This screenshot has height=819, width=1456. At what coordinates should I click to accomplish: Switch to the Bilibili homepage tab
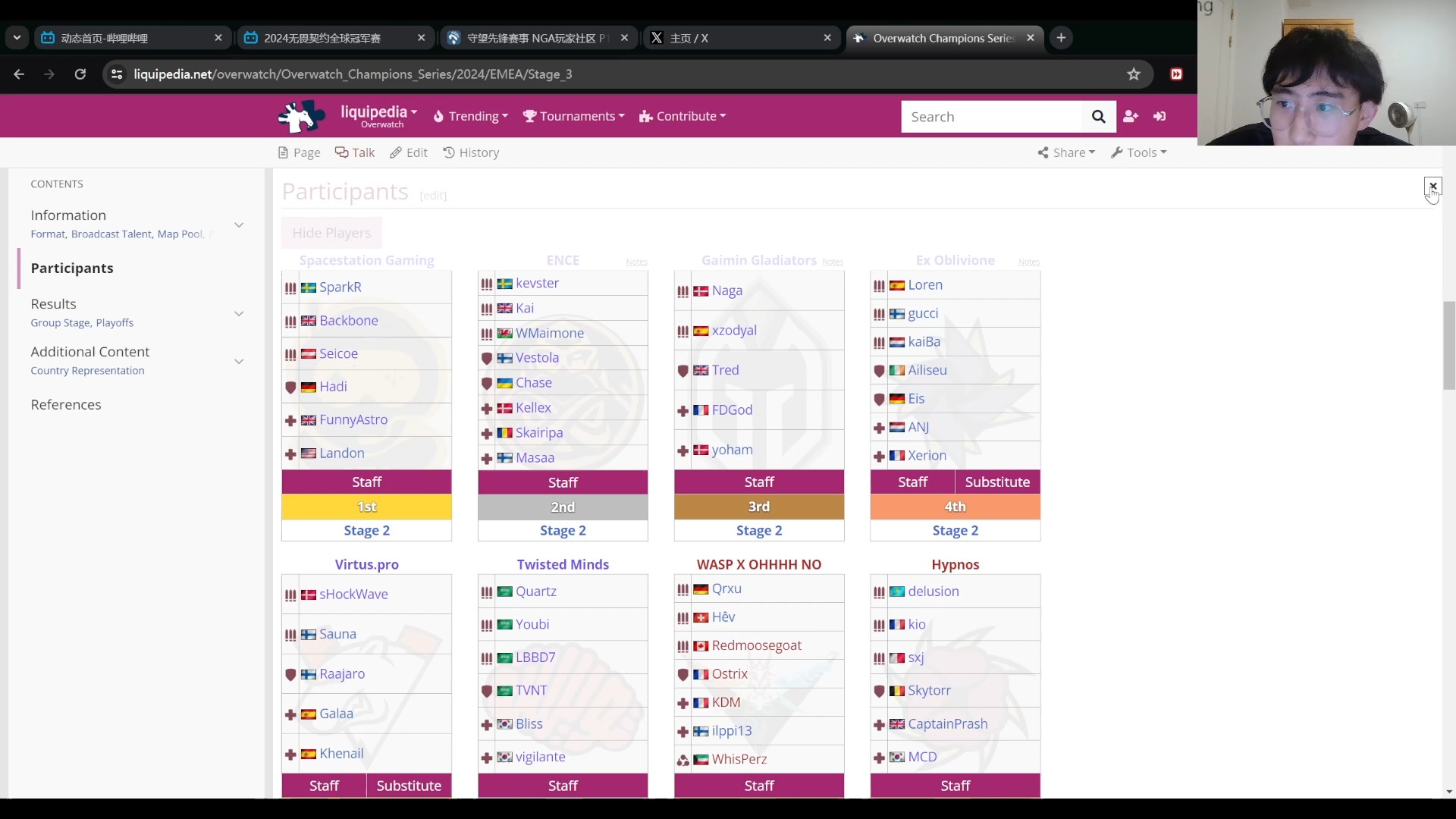pyautogui.click(x=133, y=38)
